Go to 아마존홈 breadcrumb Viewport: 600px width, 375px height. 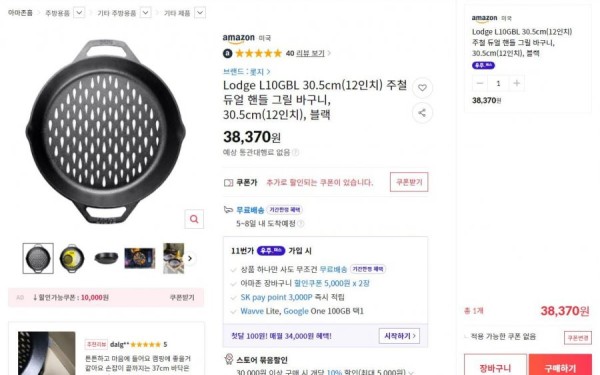pyautogui.click(x=20, y=13)
